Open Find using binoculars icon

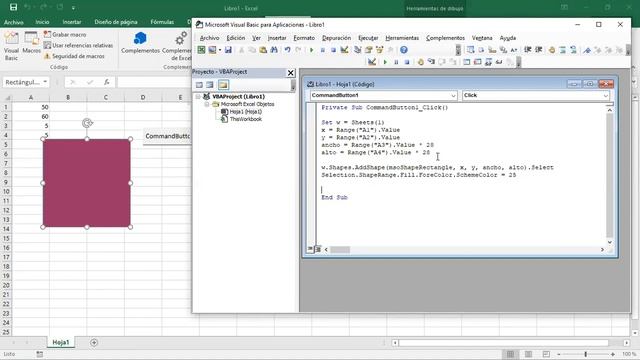(274, 50)
